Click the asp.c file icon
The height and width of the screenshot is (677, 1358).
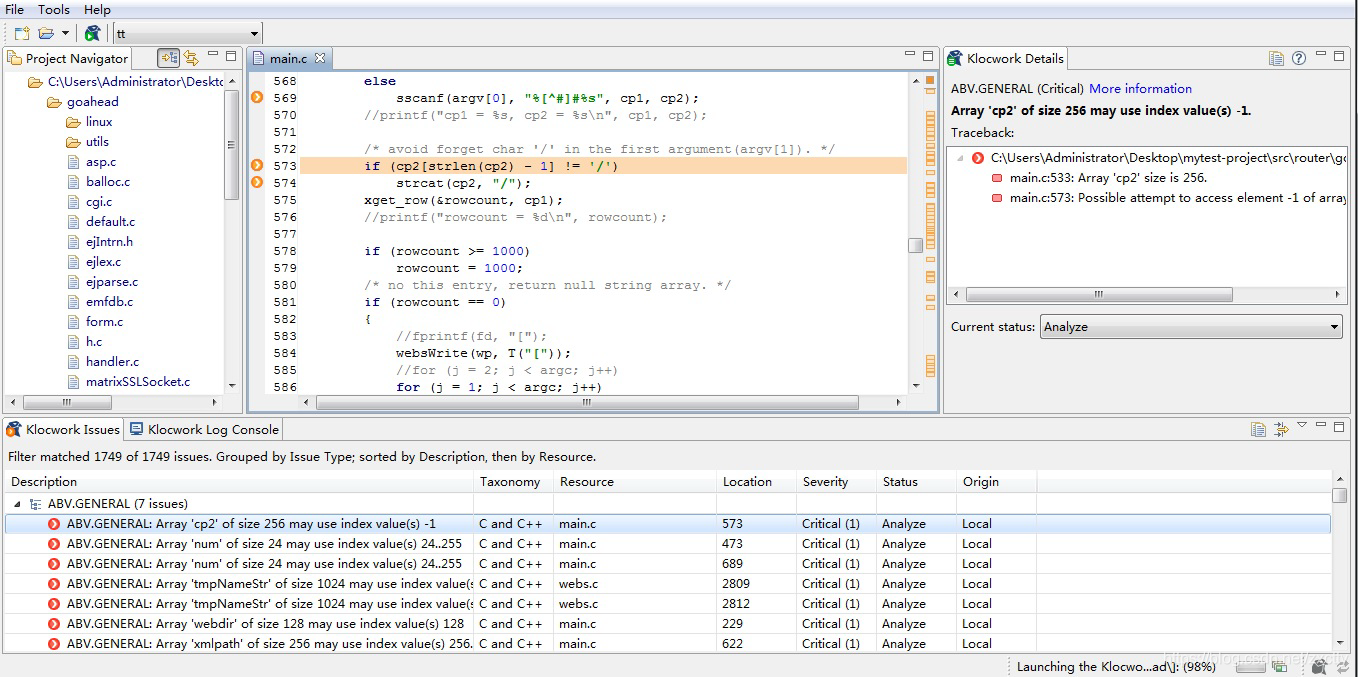pyautogui.click(x=74, y=162)
